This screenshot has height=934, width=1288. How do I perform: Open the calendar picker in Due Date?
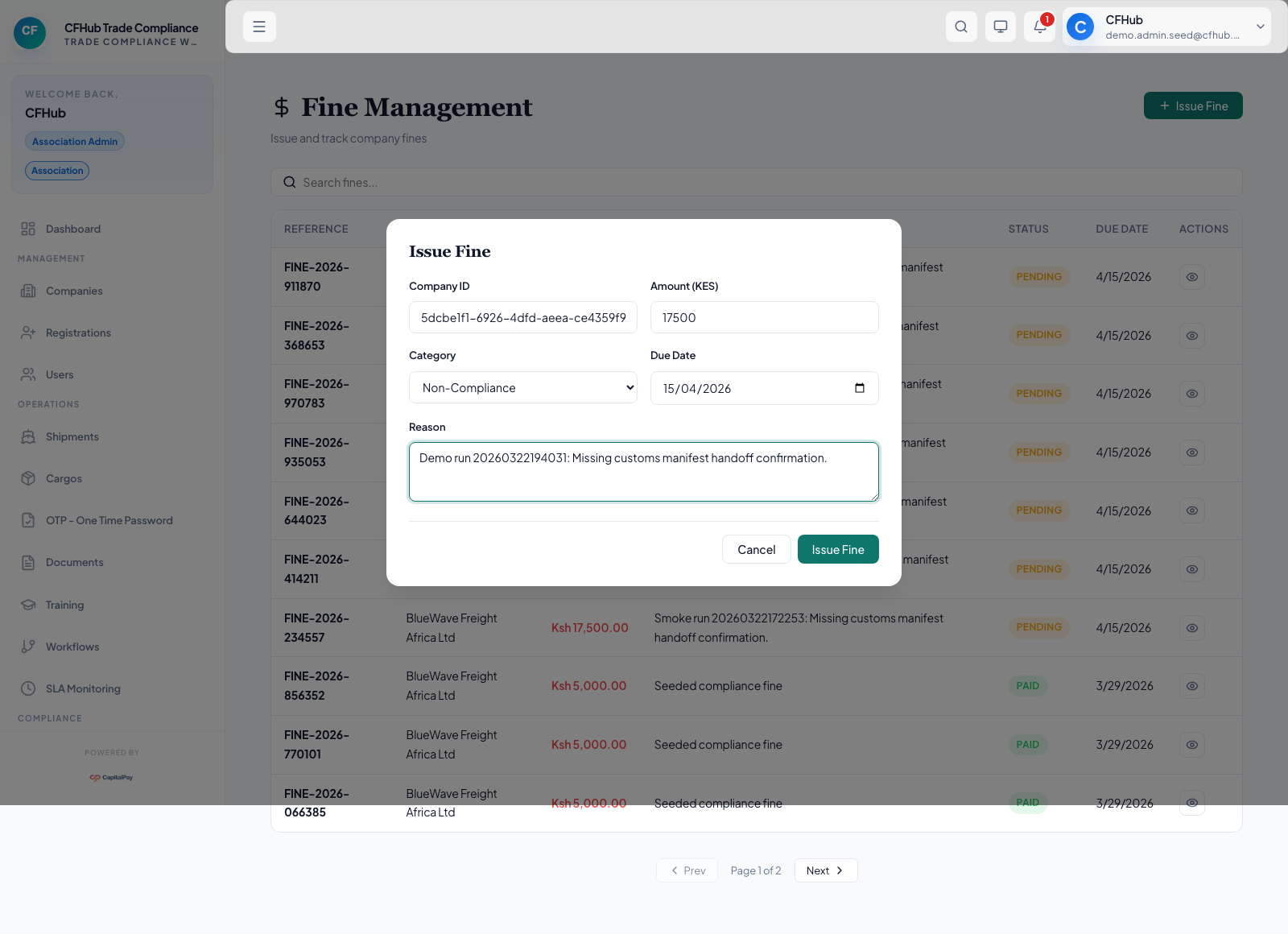[859, 388]
